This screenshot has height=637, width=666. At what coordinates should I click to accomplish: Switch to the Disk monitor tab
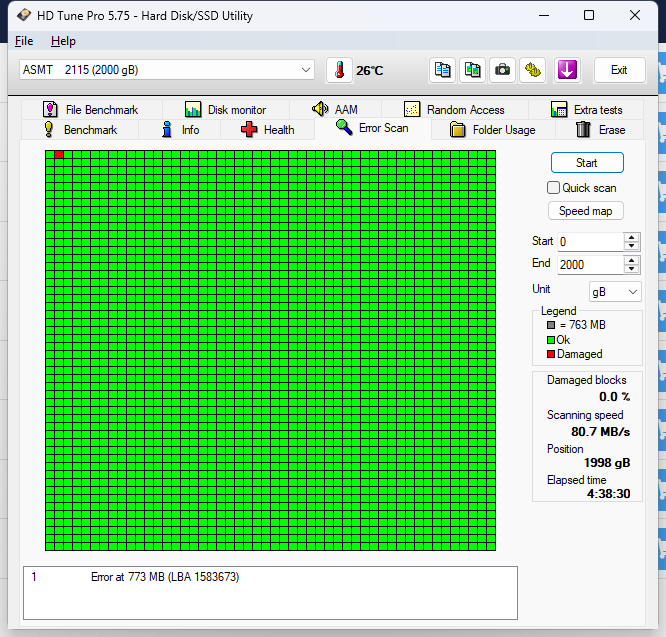[x=226, y=110]
